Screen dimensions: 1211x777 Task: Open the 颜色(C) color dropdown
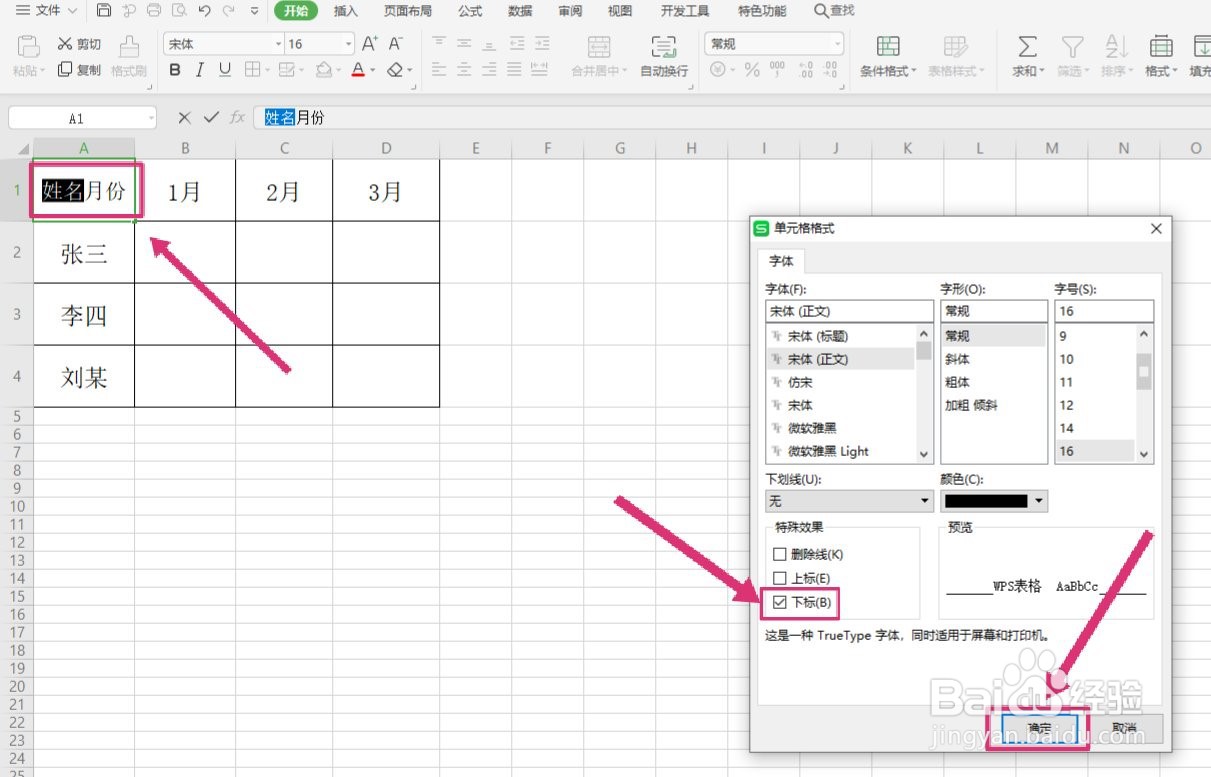[1040, 501]
